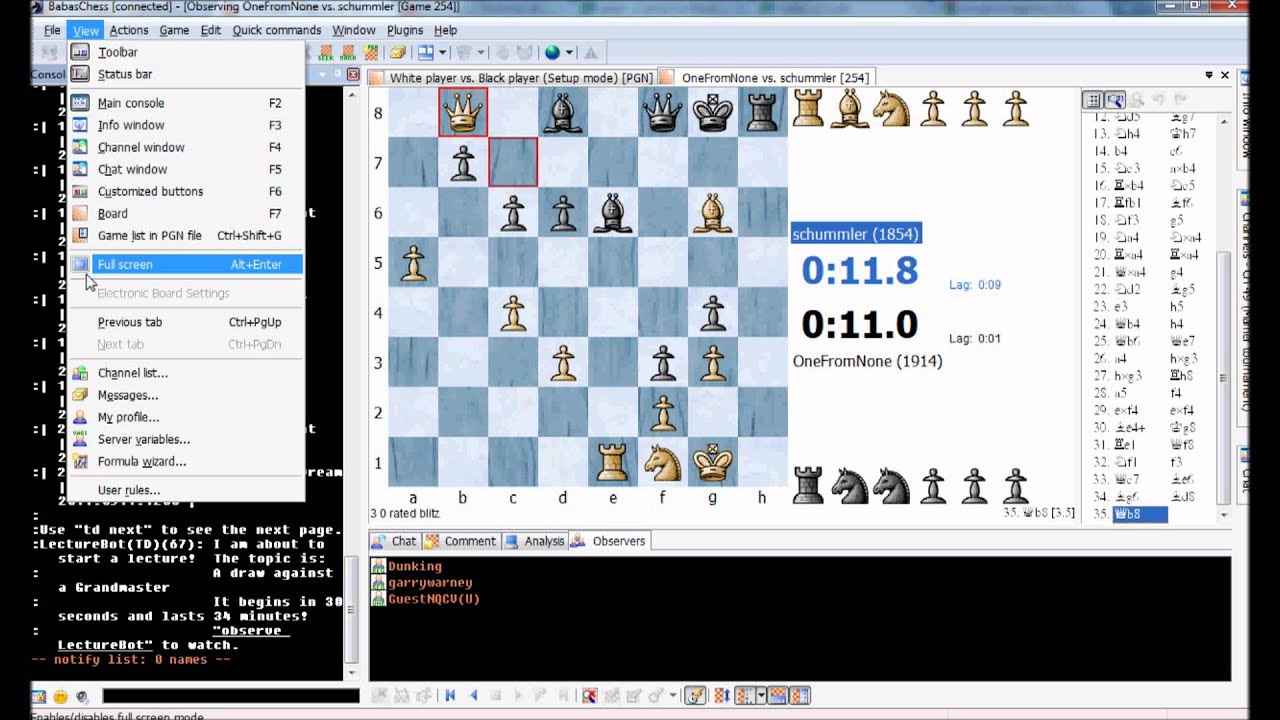Toggle Toolbar in the View menu
The height and width of the screenshot is (720, 1280).
(185, 52)
